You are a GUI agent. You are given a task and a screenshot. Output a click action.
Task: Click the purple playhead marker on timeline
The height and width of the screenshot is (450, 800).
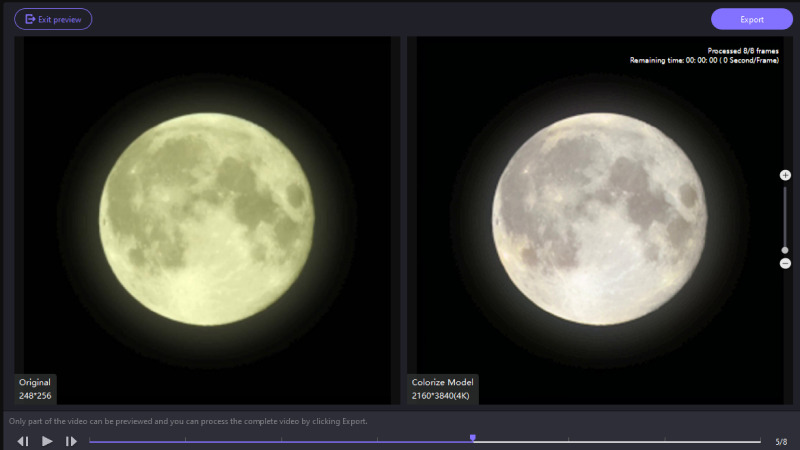pos(473,438)
